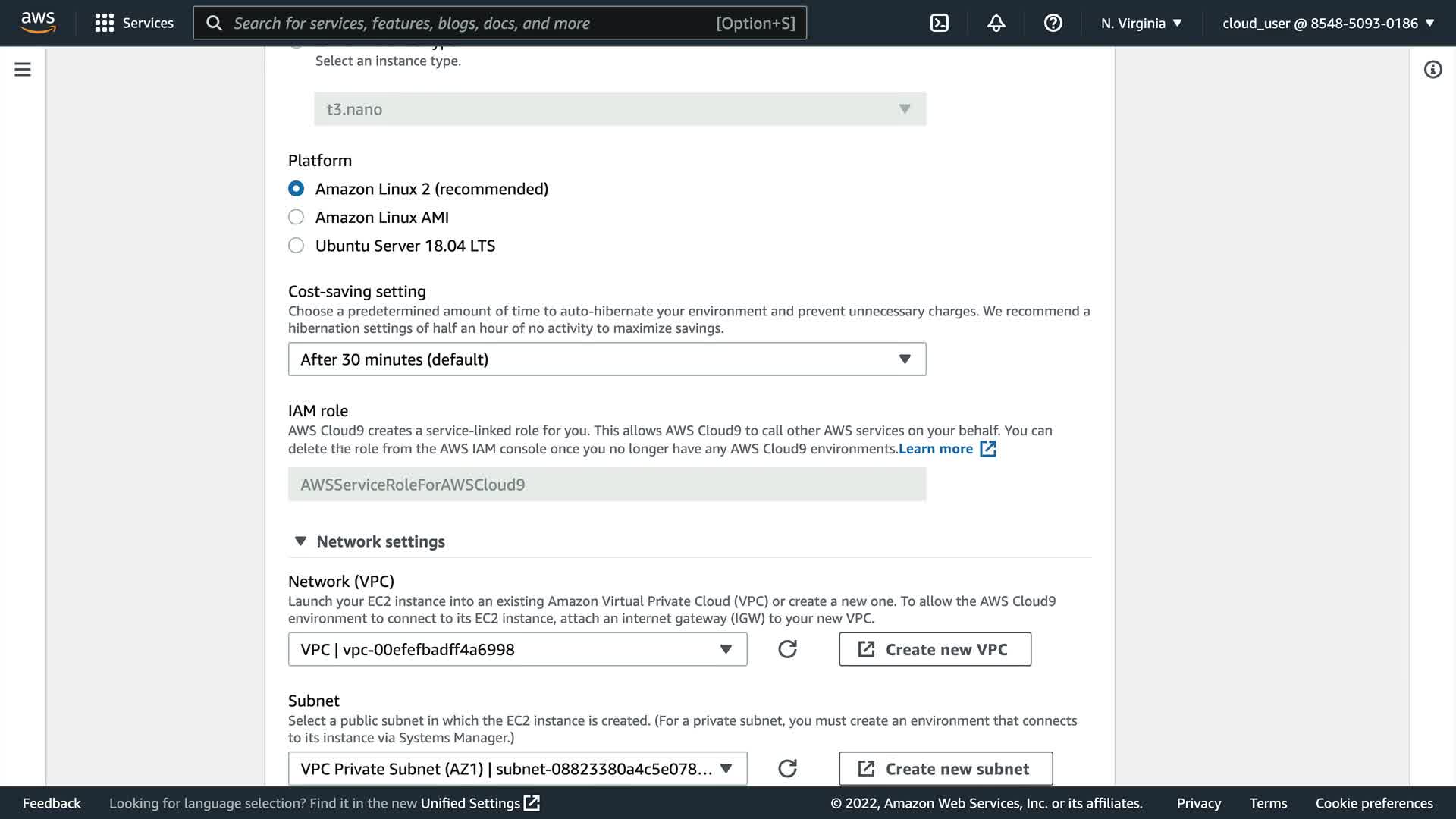Open AWS CloudShell terminal icon
Screen dimensions: 1456x819
coord(939,23)
